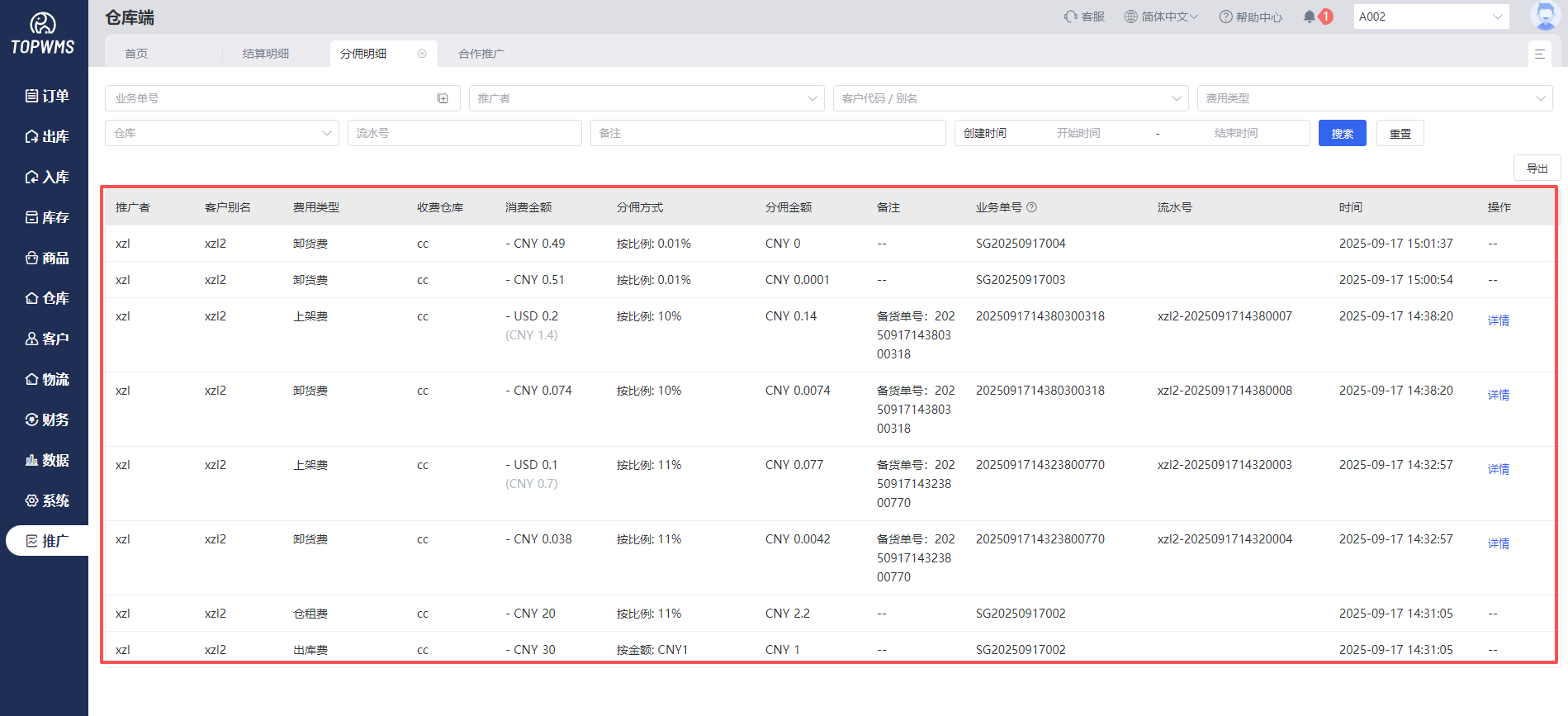1568x716 pixels.
Task: Open the A002 warehouse selector
Action: point(1430,17)
